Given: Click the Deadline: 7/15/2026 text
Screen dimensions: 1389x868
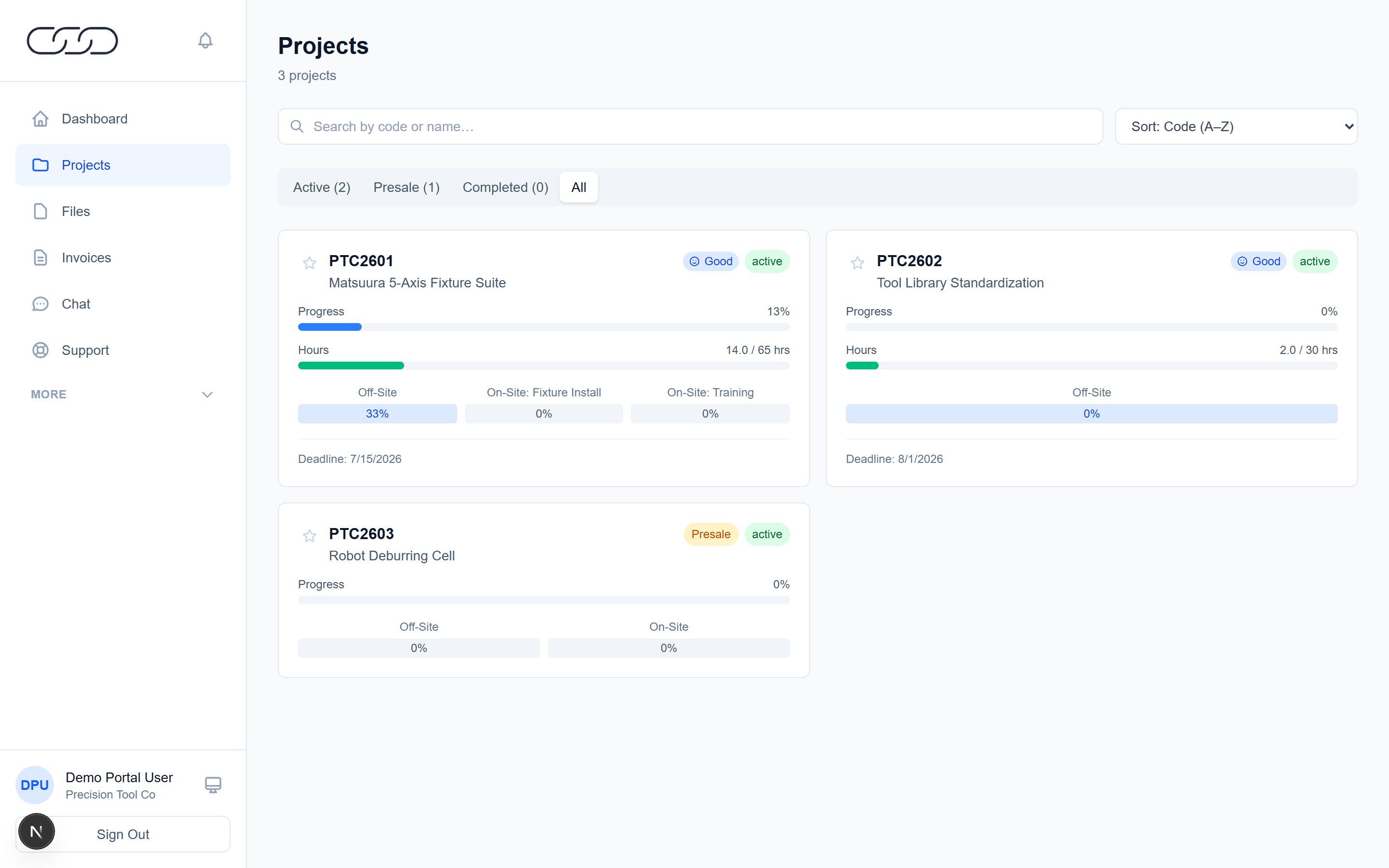Looking at the screenshot, I should tap(350, 459).
